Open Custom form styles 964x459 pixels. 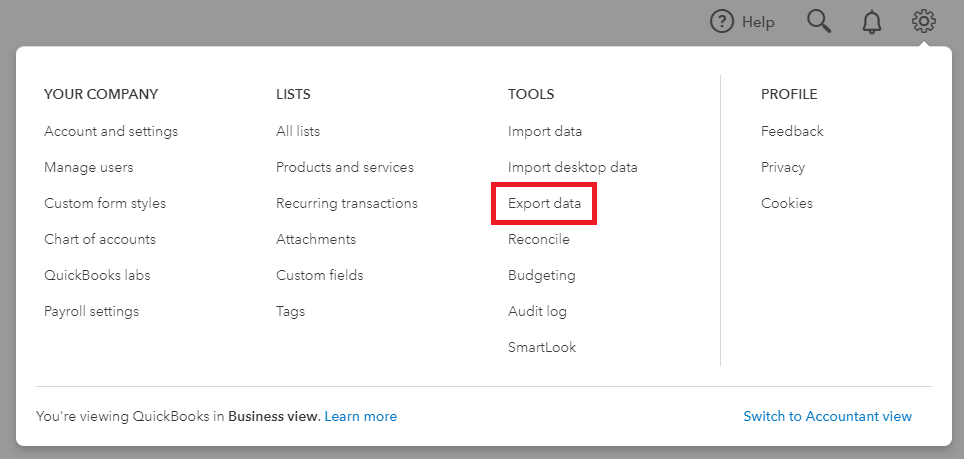click(105, 203)
